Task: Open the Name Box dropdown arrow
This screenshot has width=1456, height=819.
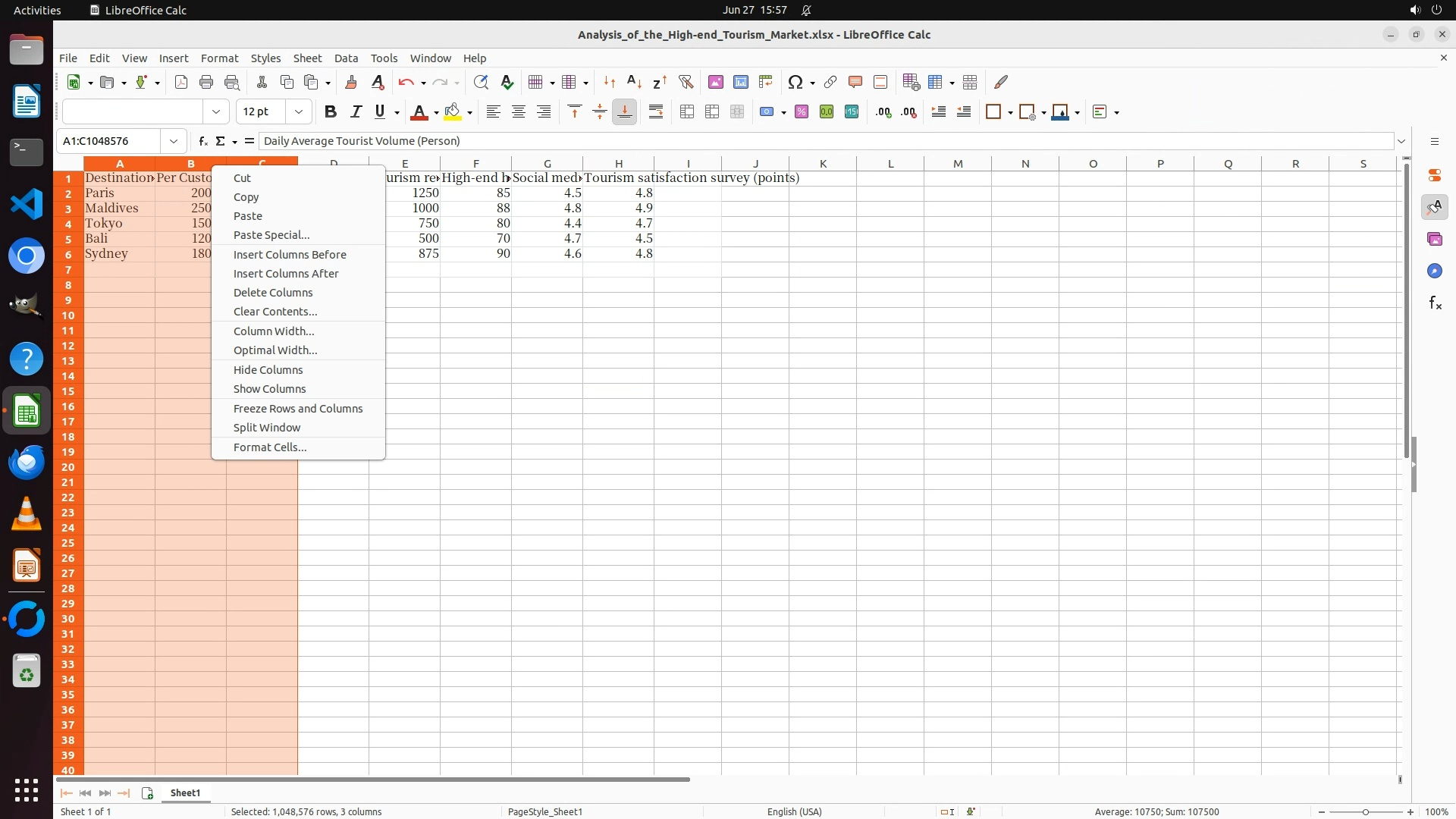Action: (x=174, y=141)
